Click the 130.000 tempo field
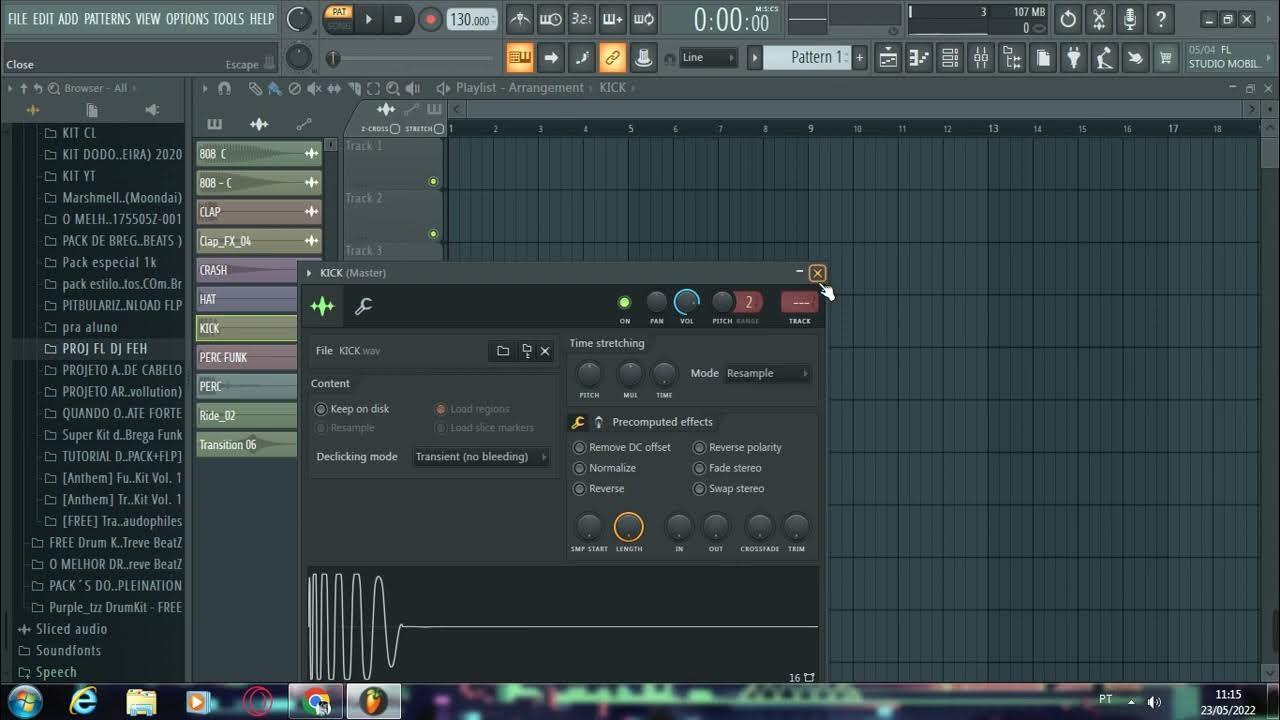 coord(471,19)
